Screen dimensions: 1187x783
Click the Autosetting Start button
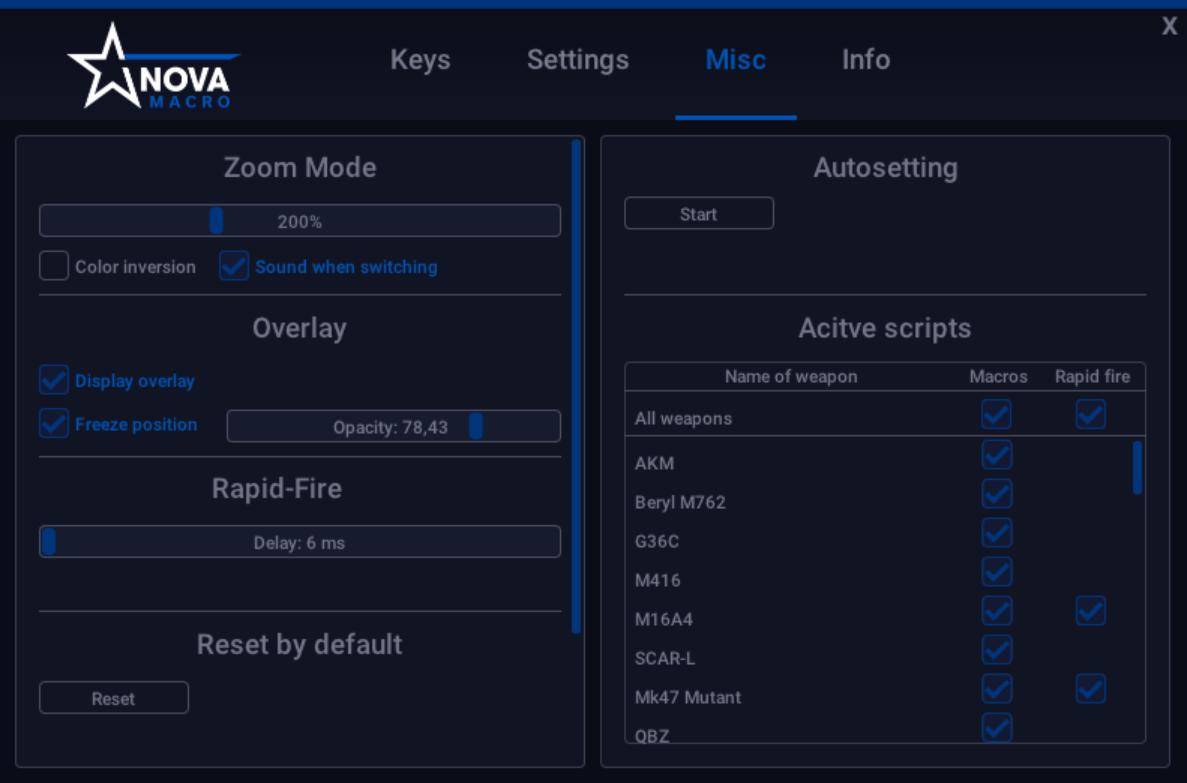pyautogui.click(x=699, y=214)
